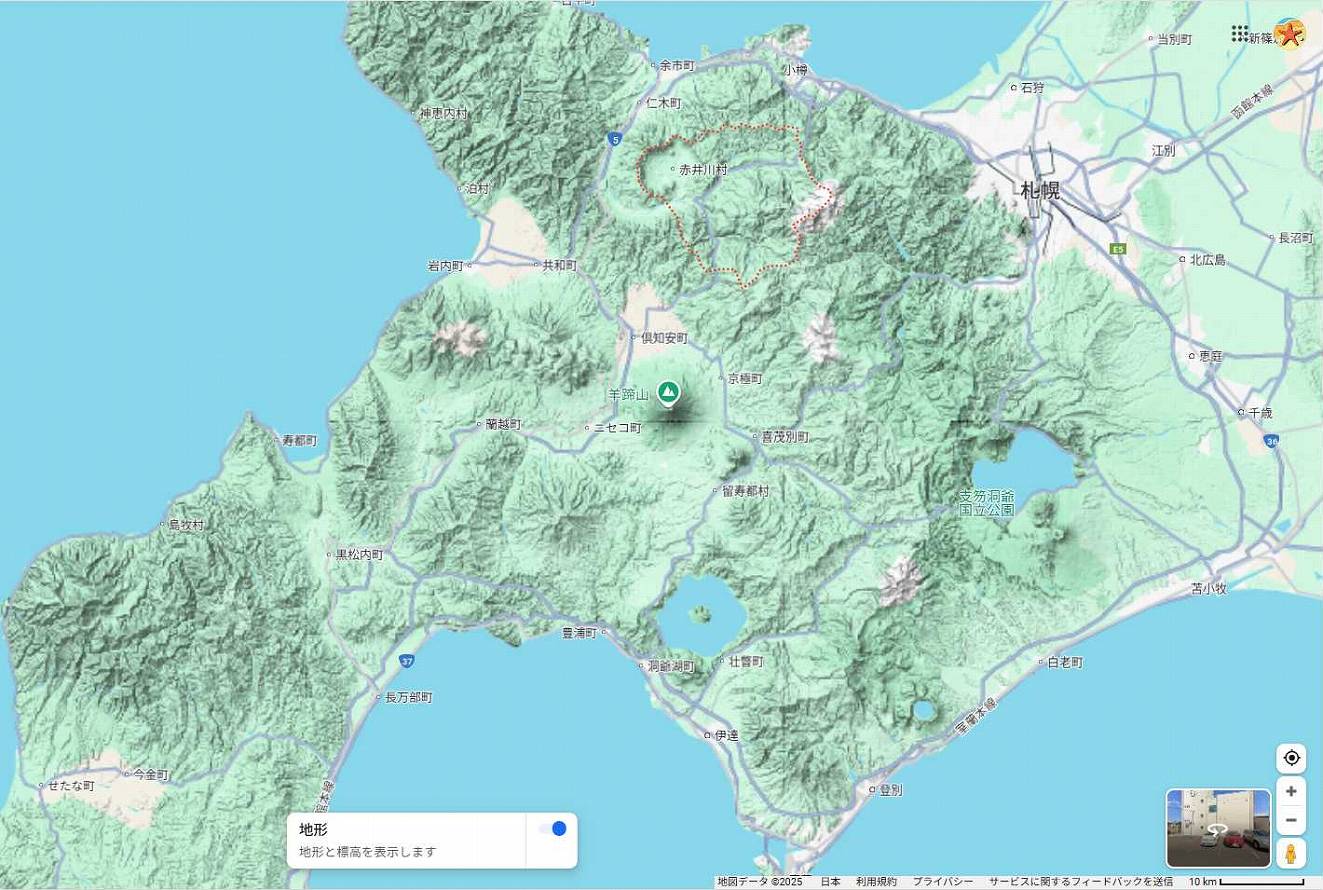Click the 共和町 town label
Screen dimensions: 1323x890
coord(559,265)
